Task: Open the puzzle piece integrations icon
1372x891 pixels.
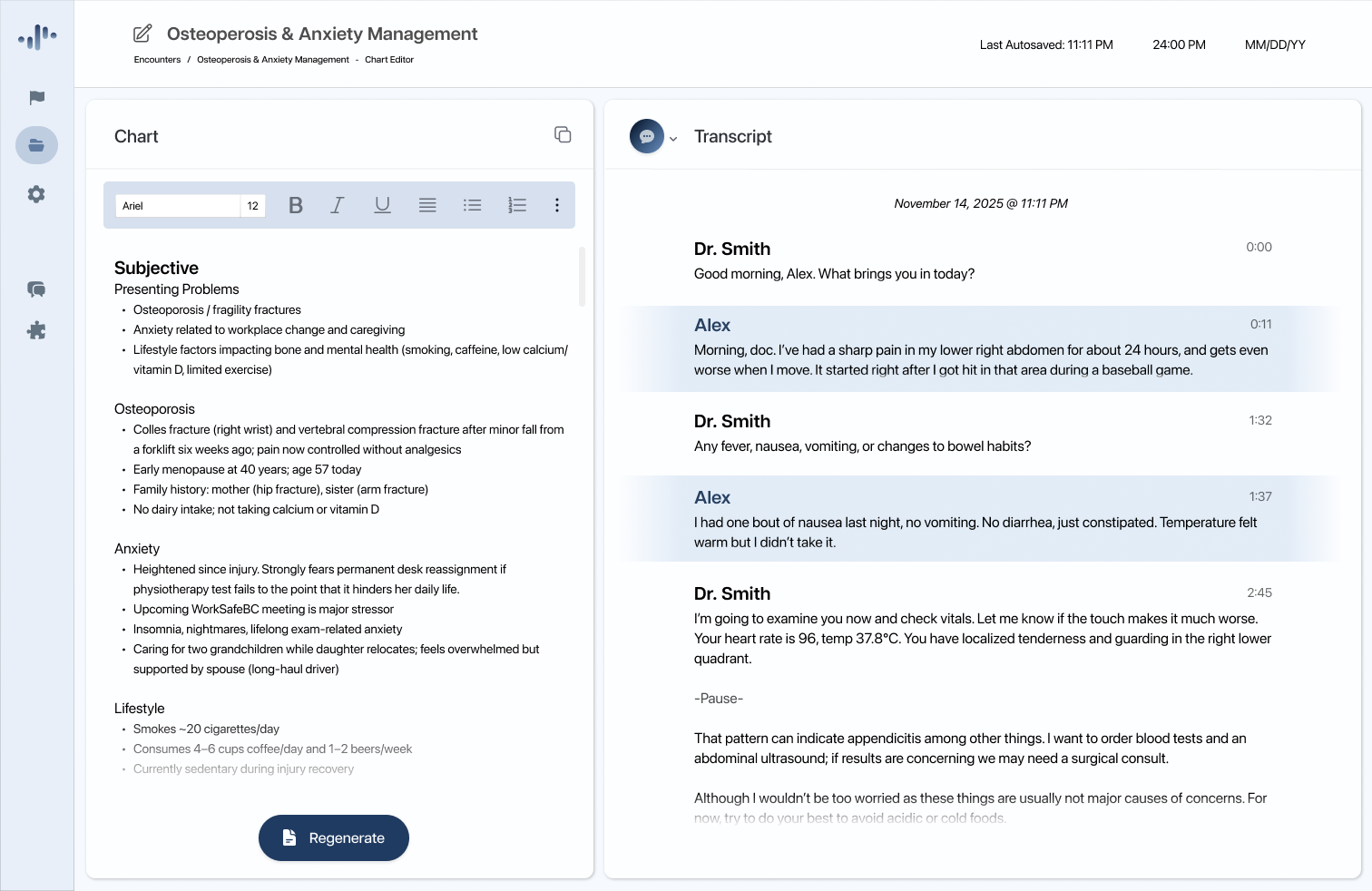Action: (36, 330)
